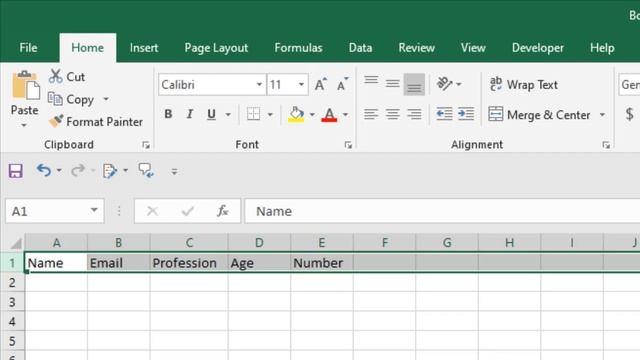Open Alignment settings dialog launcher

click(x=606, y=145)
